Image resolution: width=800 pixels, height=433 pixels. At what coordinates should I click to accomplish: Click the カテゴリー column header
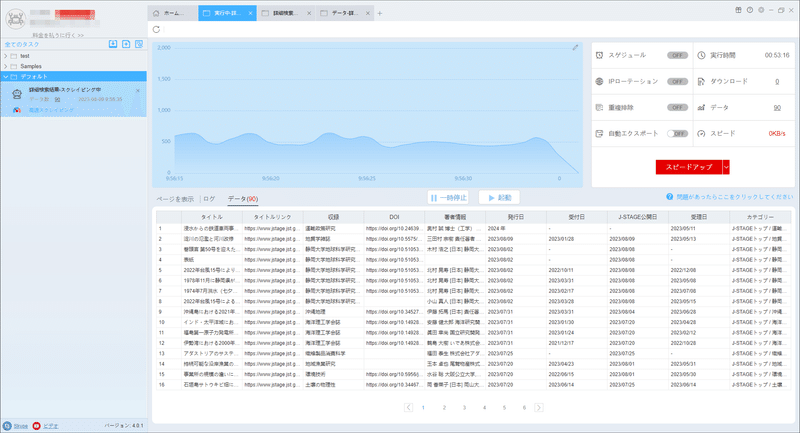coord(760,217)
